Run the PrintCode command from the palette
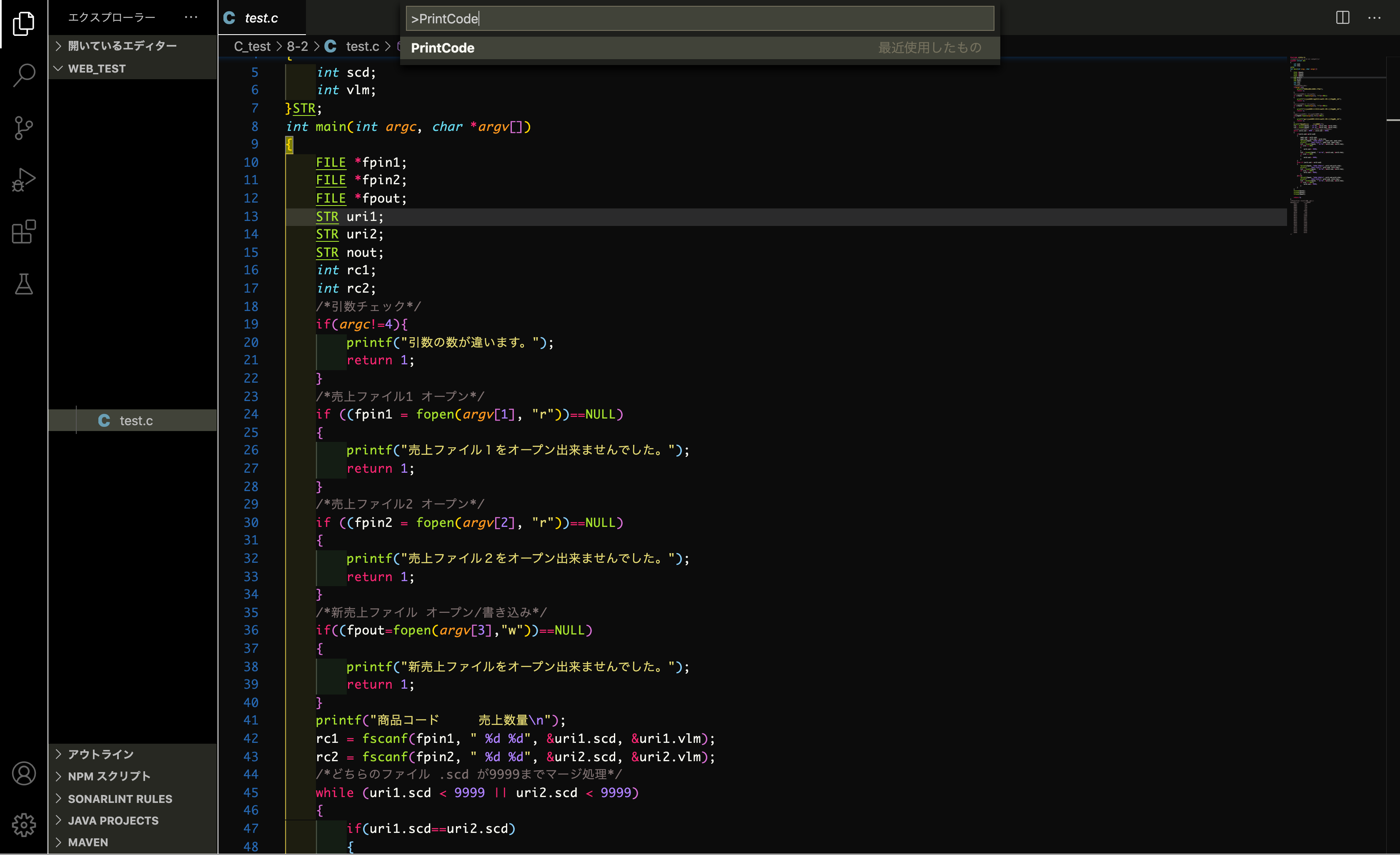The width and height of the screenshot is (1400, 855). click(x=443, y=48)
